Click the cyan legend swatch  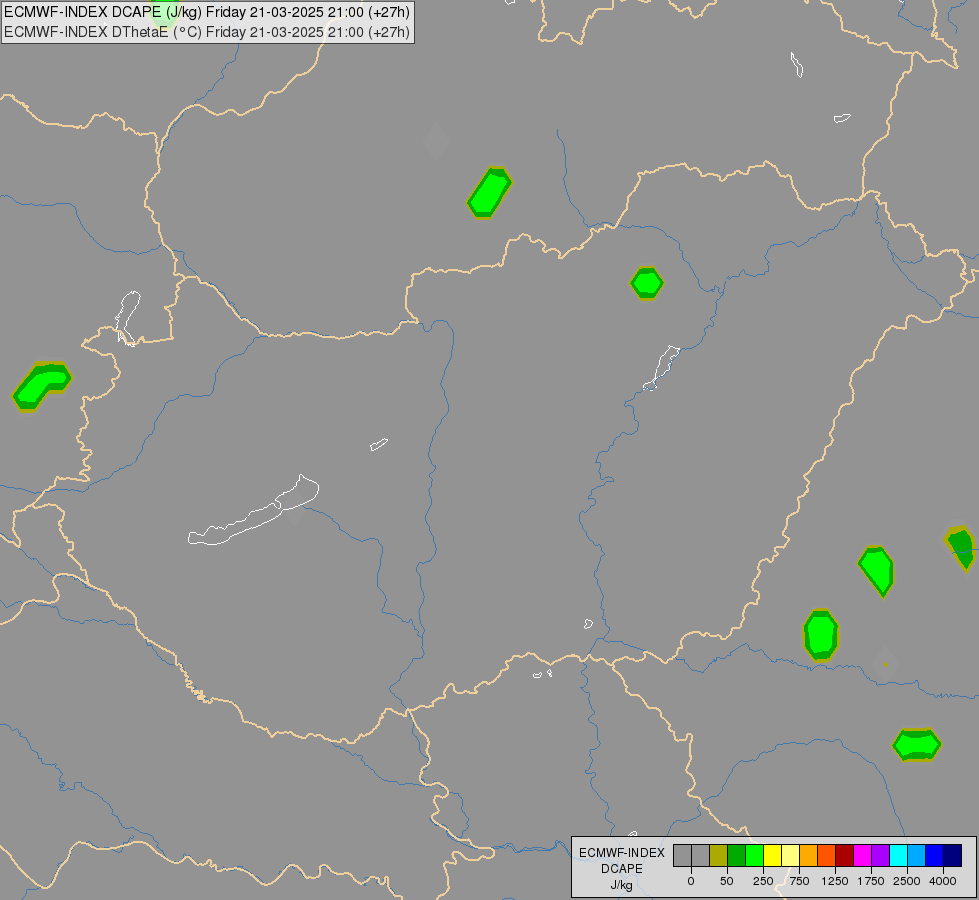pos(898,855)
